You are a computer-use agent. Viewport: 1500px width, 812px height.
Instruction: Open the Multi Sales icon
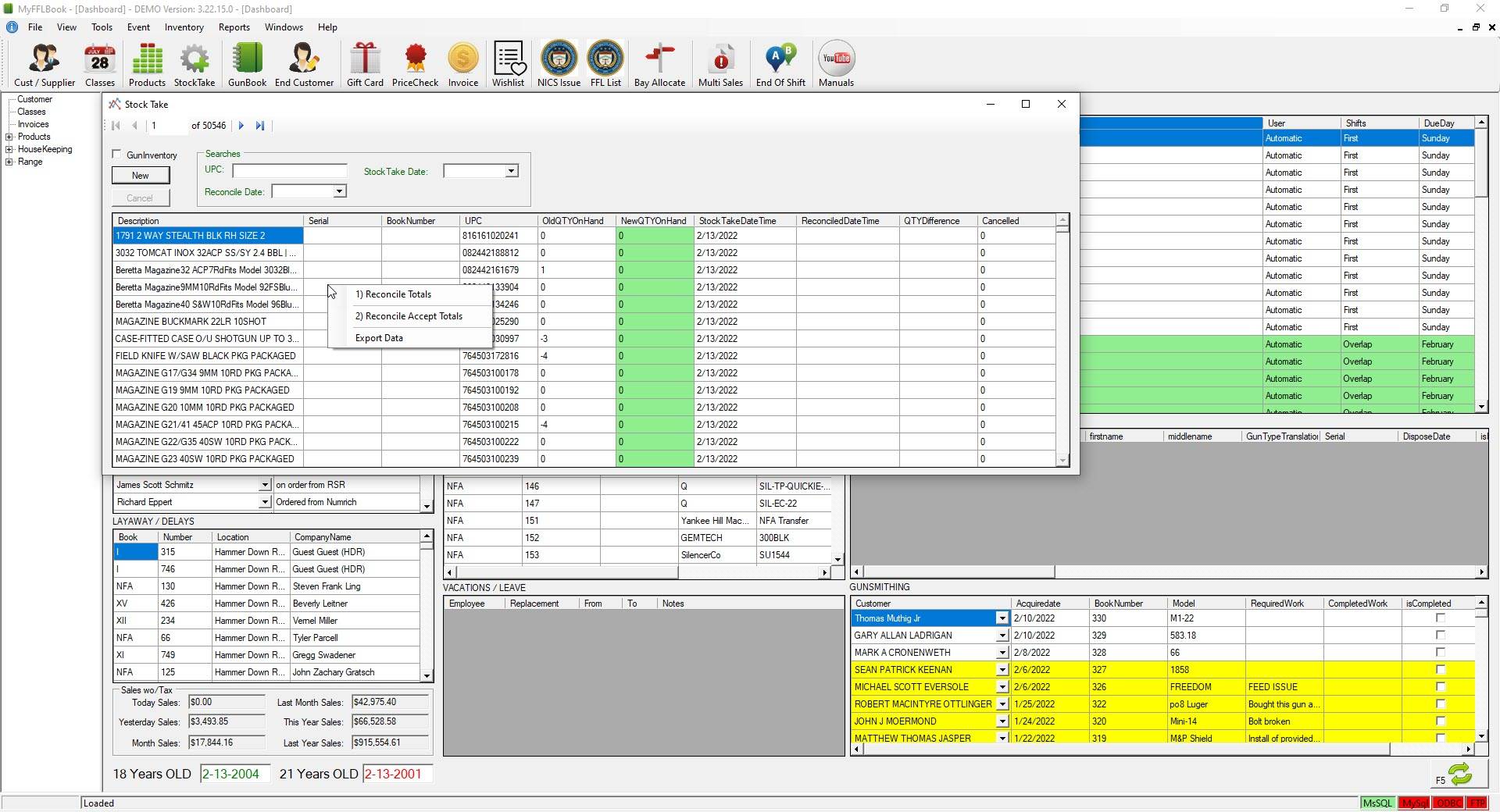720,64
